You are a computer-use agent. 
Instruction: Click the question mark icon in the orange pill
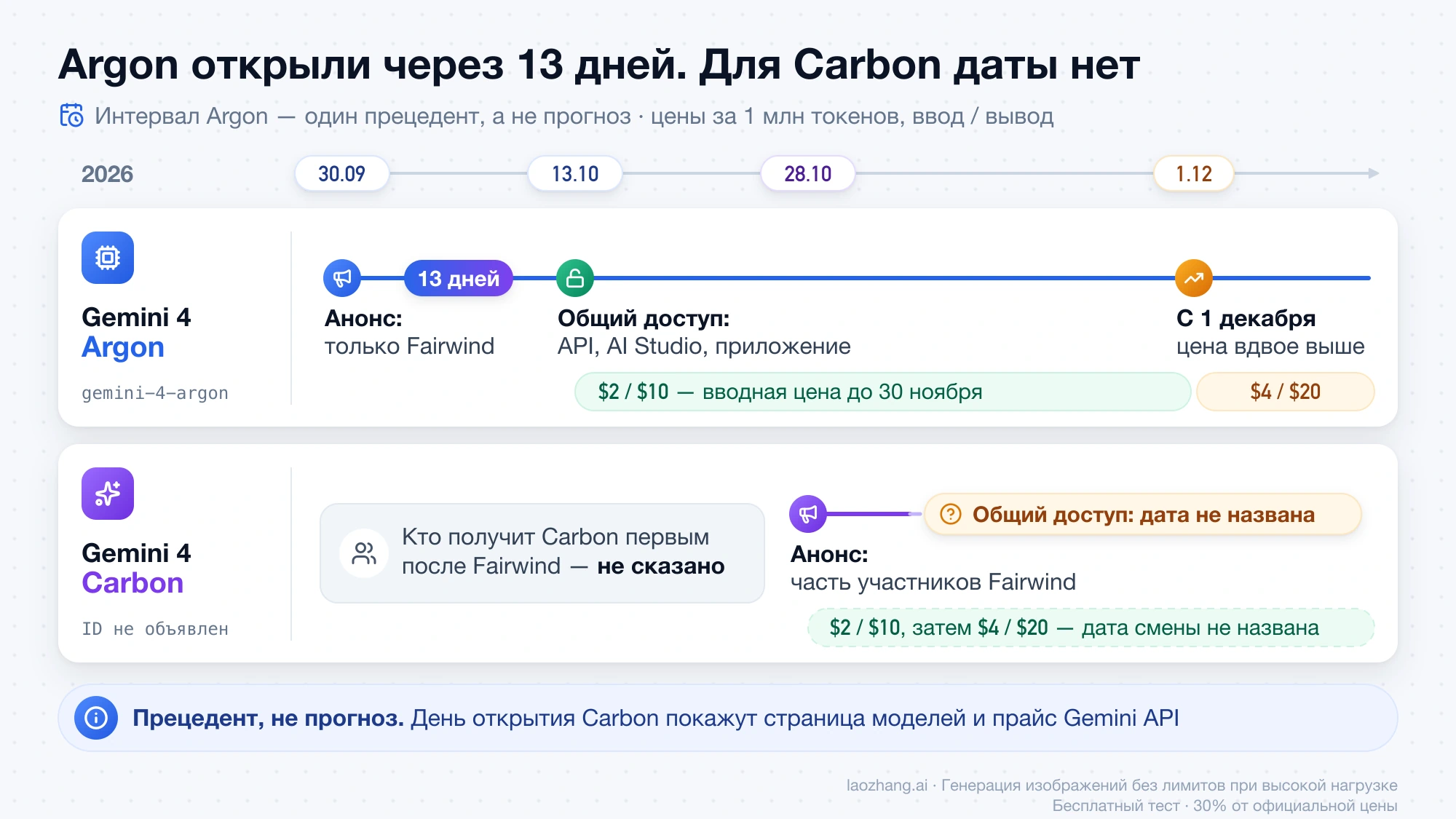(x=951, y=514)
